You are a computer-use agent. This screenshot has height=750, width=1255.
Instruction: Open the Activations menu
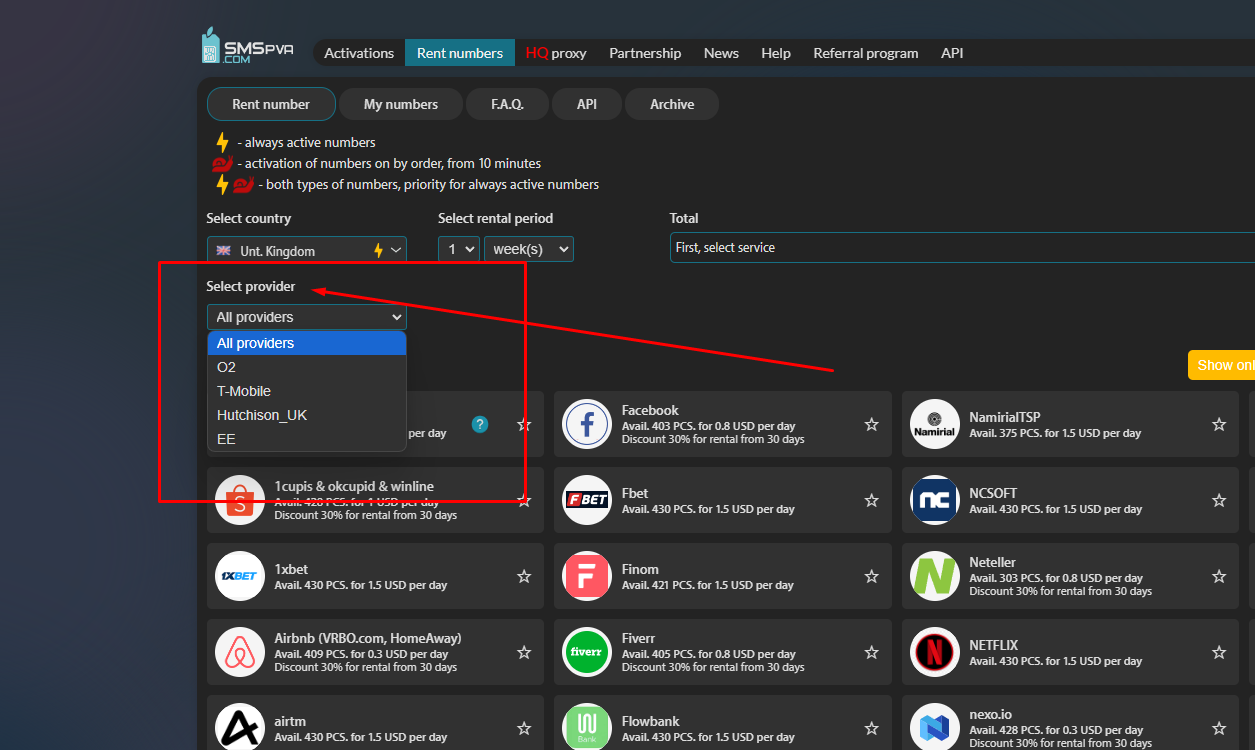pos(359,53)
